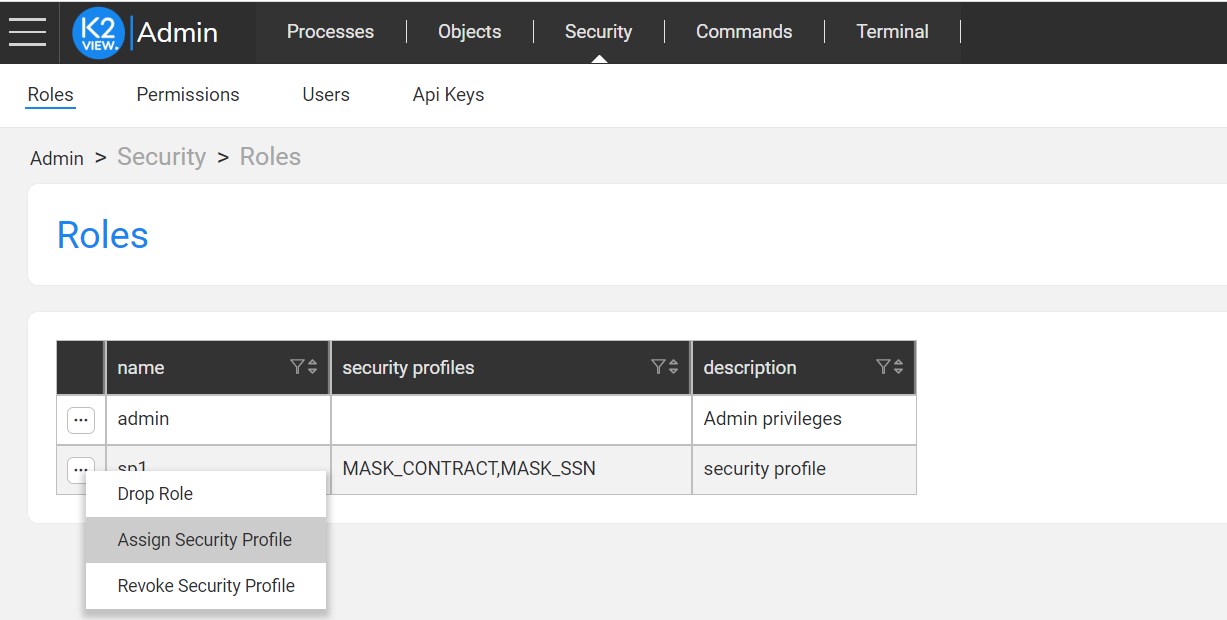Click the K2View logo
The image size is (1227, 620).
(98, 32)
